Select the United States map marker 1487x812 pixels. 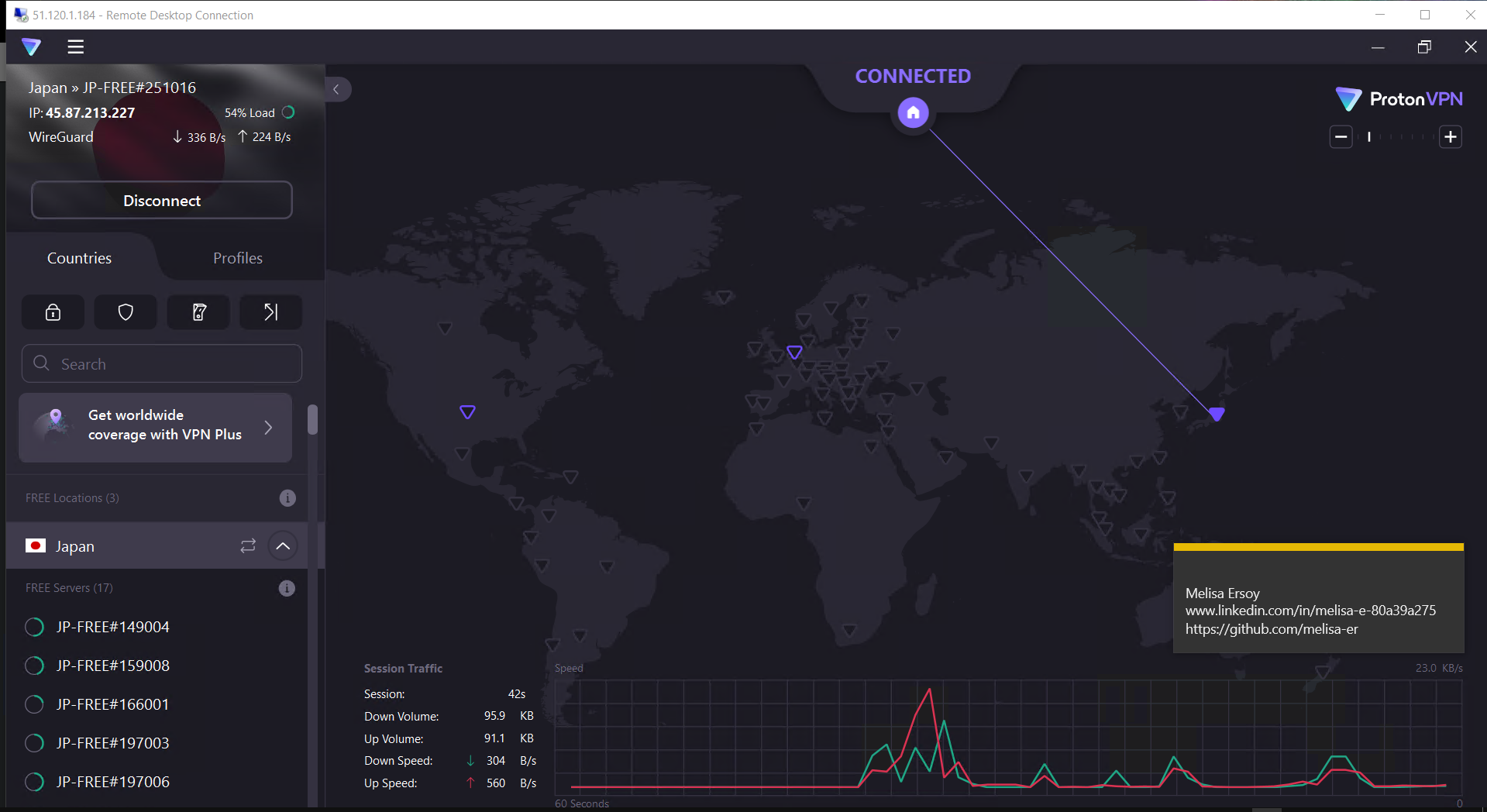[x=467, y=412]
